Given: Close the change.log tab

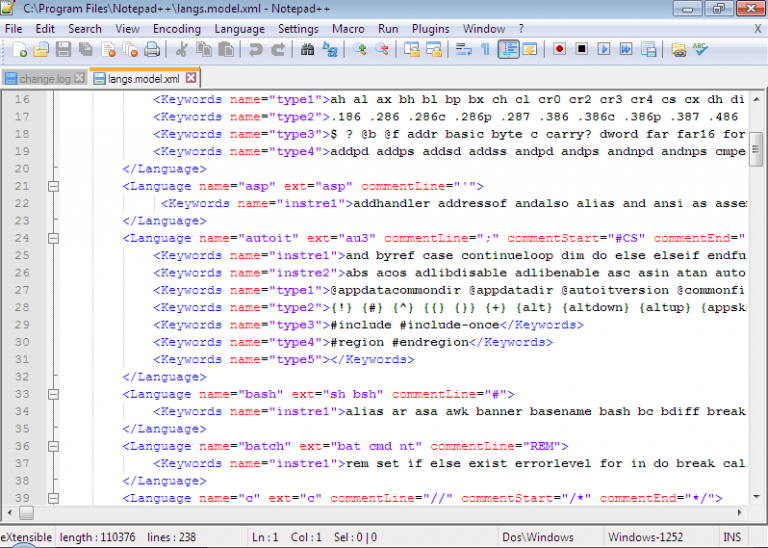Looking at the screenshot, I should (79, 78).
